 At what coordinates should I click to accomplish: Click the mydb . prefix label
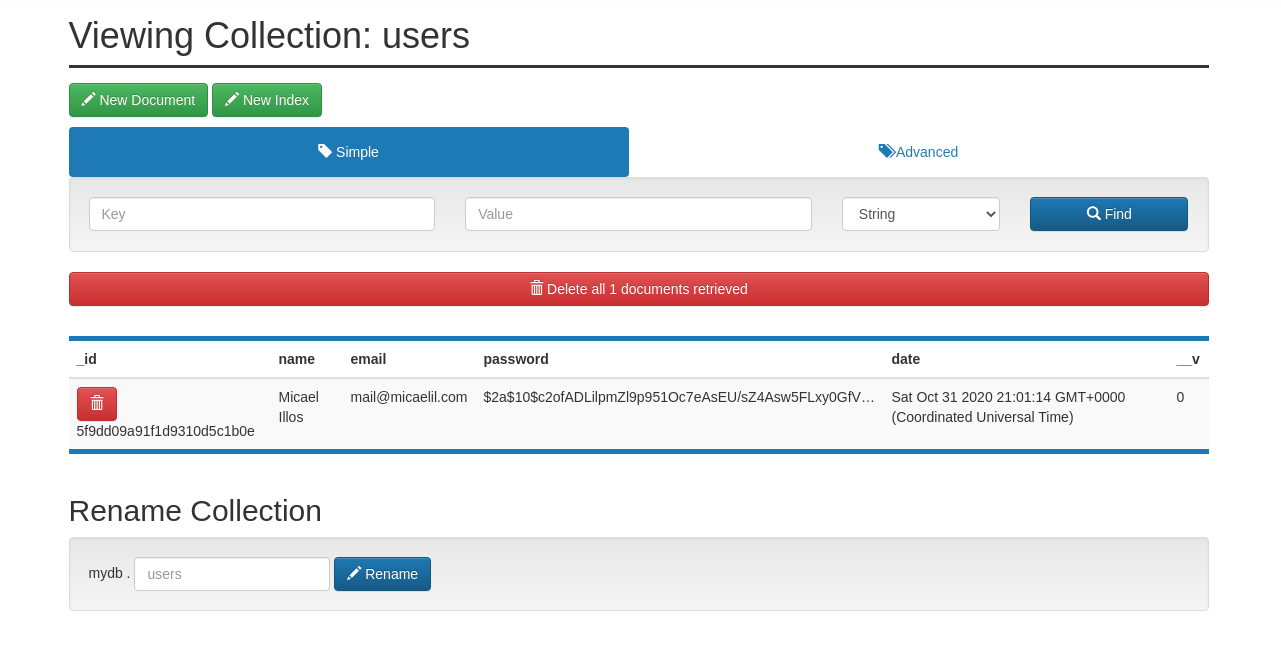tap(109, 573)
